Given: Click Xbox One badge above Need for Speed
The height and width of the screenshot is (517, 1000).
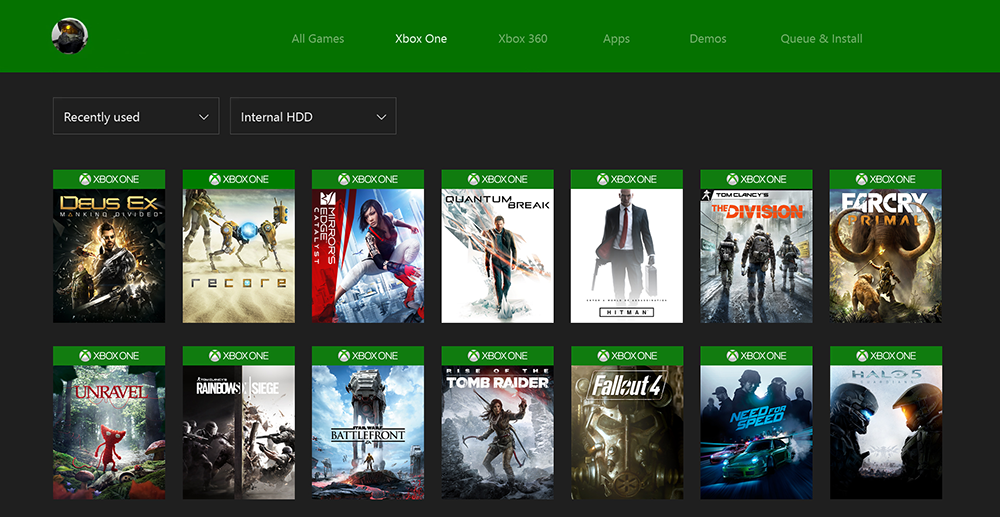Looking at the screenshot, I should coord(756,356).
